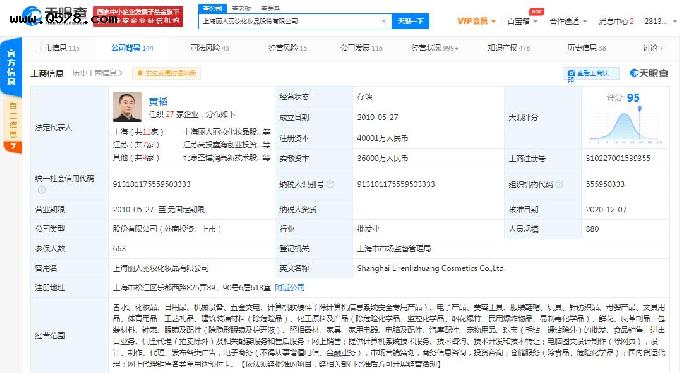
Task: Select the approval date 2020-12-07
Action: [x=606, y=209]
